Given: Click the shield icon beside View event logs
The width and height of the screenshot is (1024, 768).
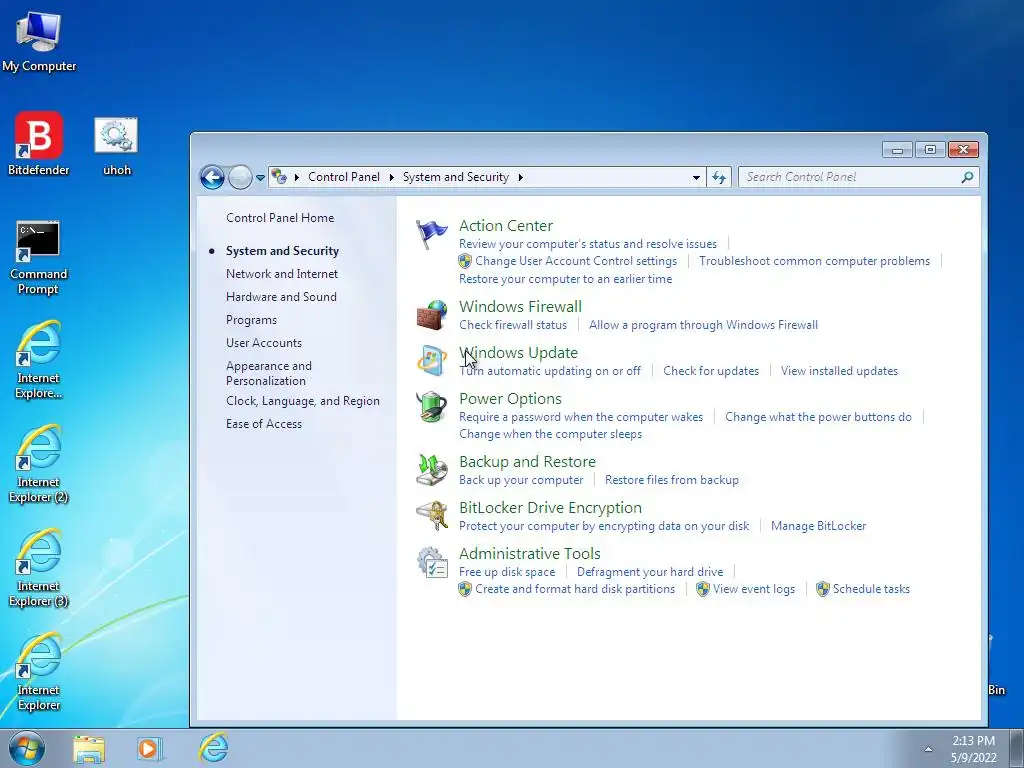Looking at the screenshot, I should click(703, 589).
